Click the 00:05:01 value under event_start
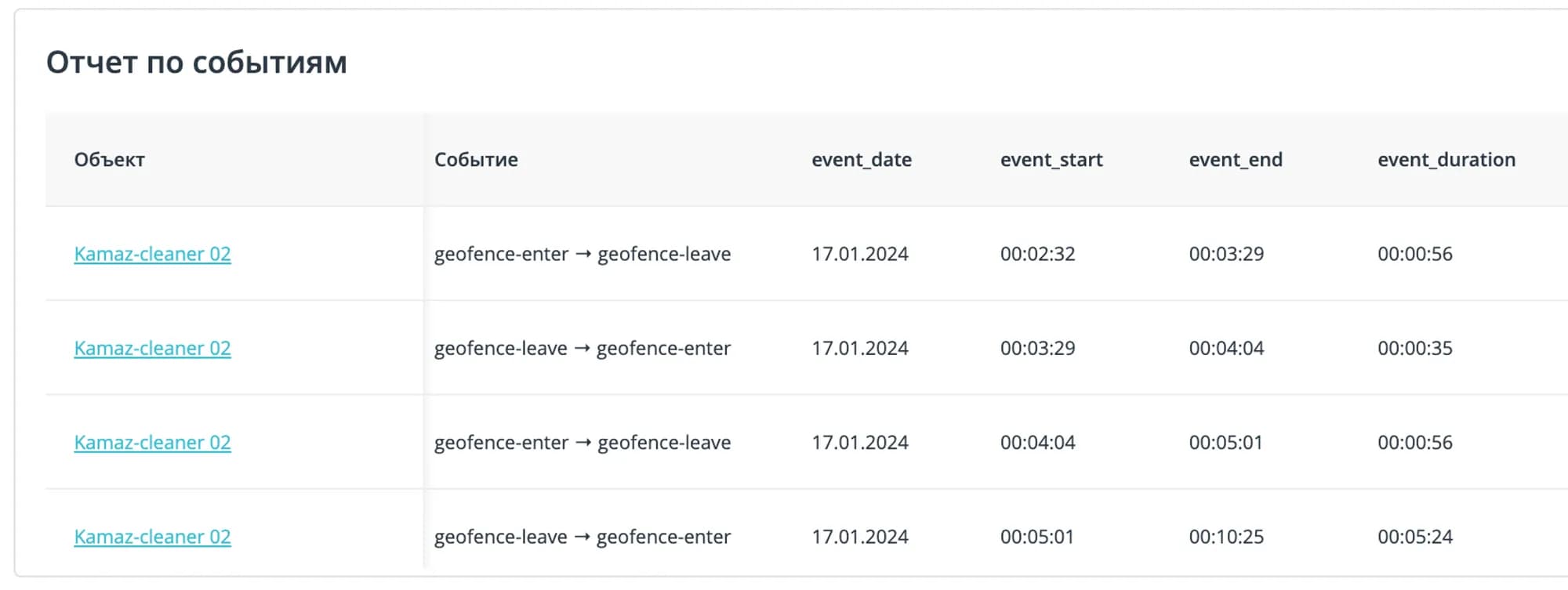Screen dimensions: 1568x590 click(x=1036, y=537)
